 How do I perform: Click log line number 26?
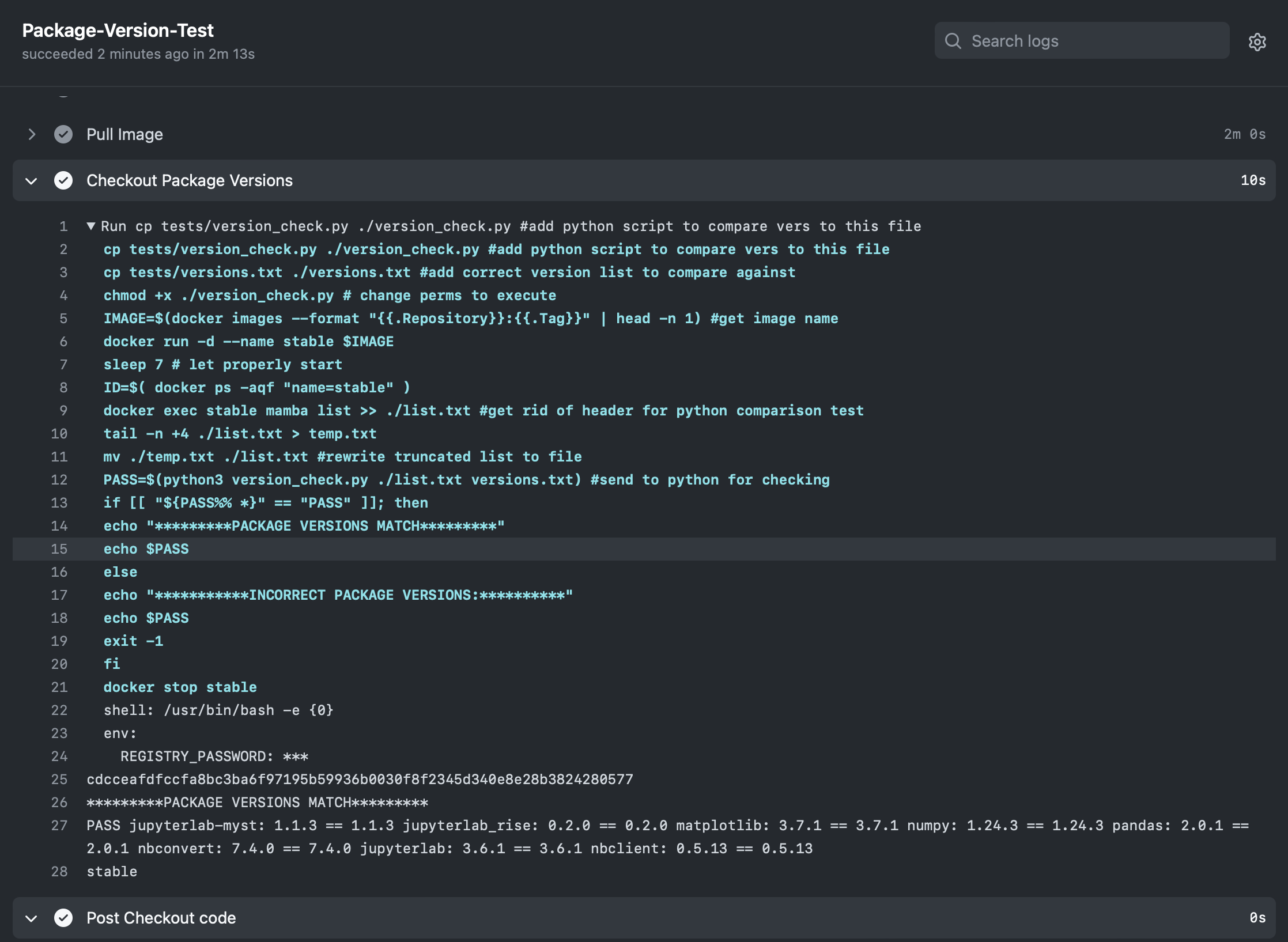(59, 803)
